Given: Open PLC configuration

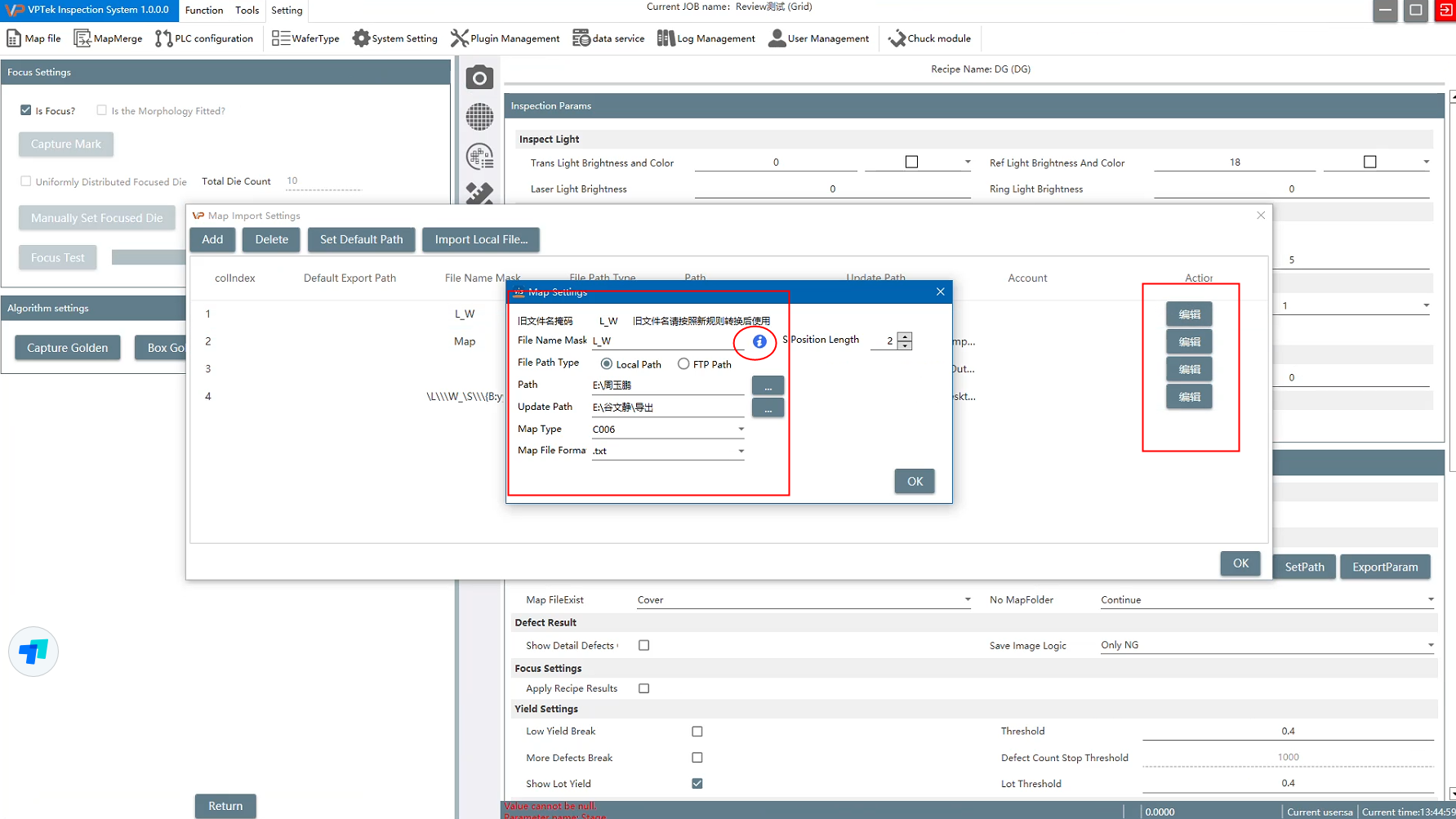Looking at the screenshot, I should (x=204, y=38).
